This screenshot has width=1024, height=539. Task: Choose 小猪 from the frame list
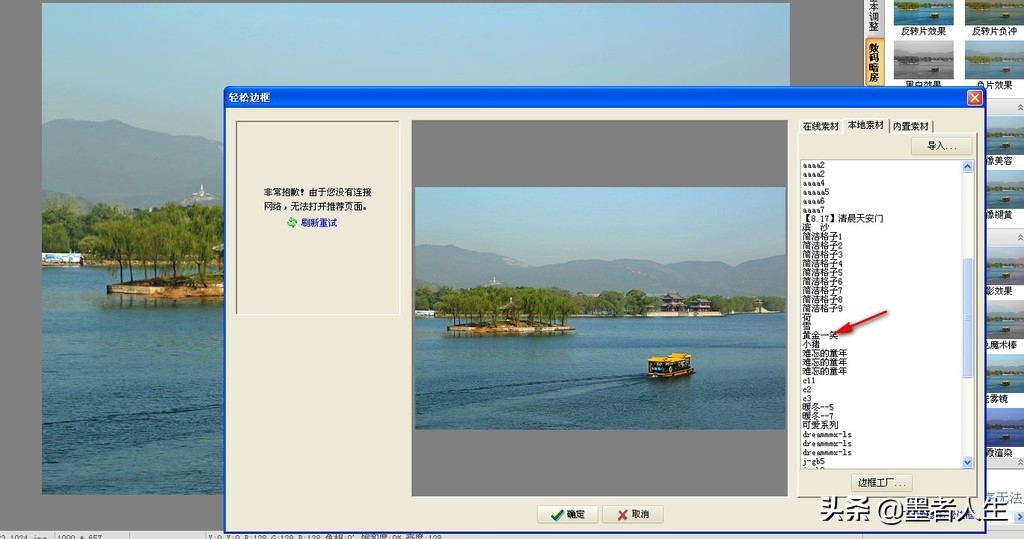[x=811, y=344]
